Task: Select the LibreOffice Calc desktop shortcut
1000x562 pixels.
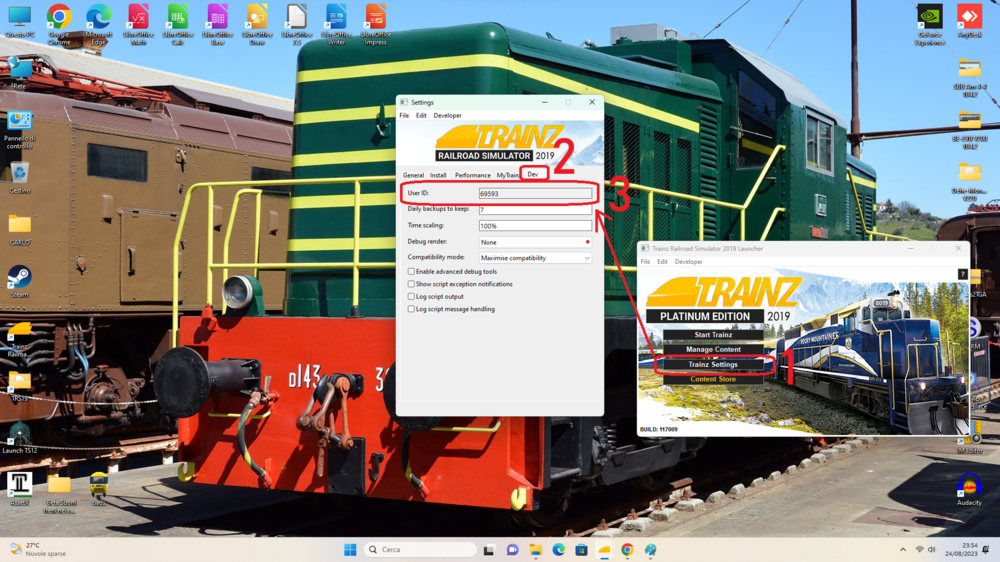Action: [178, 24]
